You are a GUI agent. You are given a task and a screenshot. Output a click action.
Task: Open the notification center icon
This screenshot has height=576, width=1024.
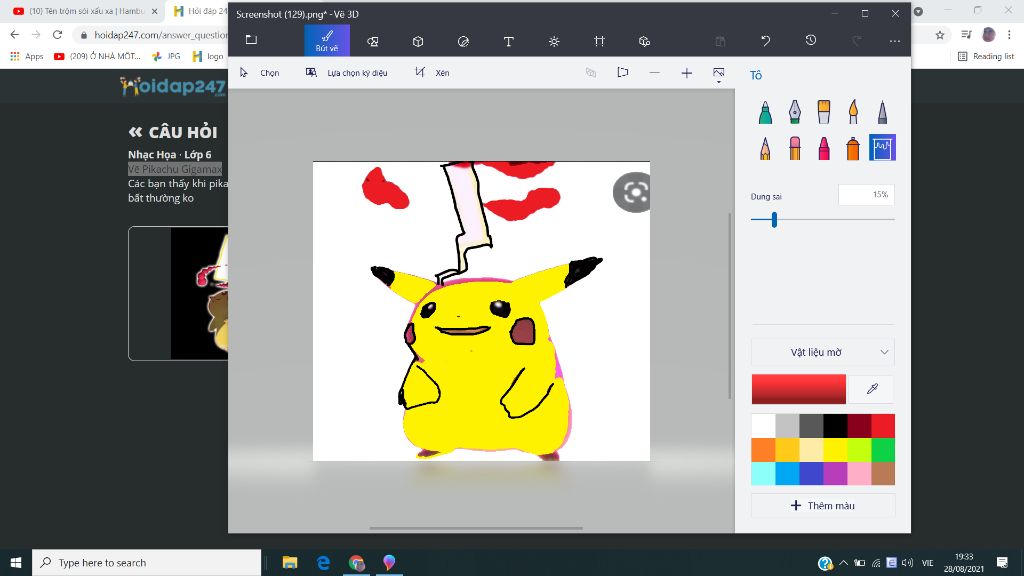pyautogui.click(x=1002, y=562)
